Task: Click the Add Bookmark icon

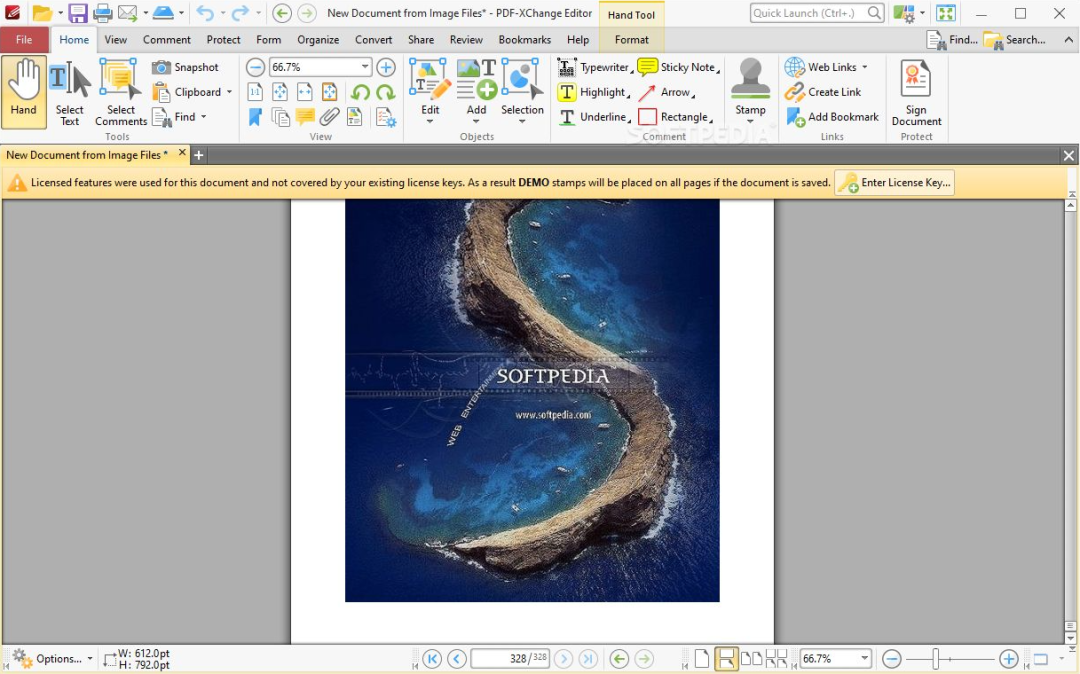Action: [x=832, y=117]
